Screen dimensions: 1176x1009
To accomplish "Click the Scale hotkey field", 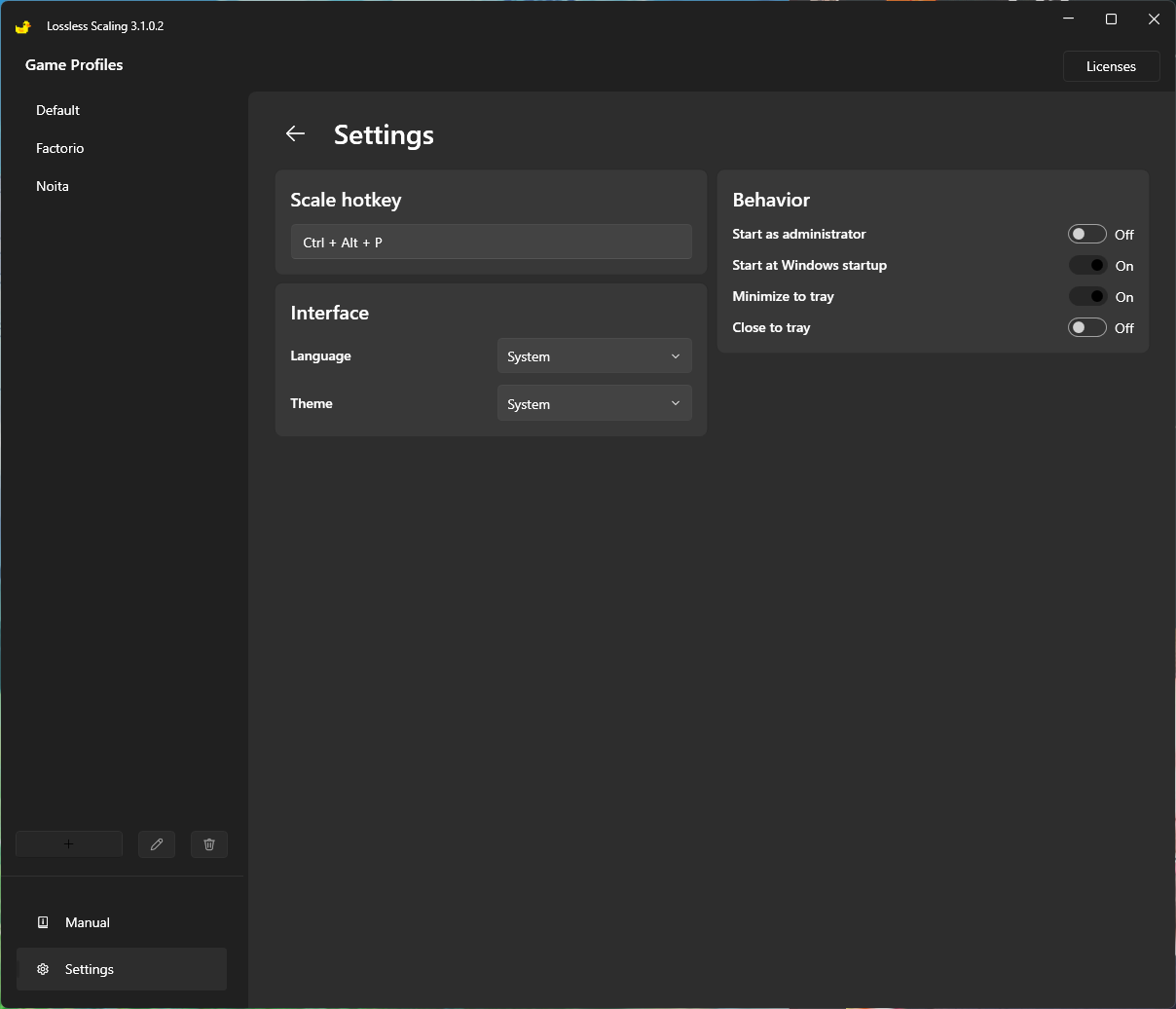I will (491, 243).
